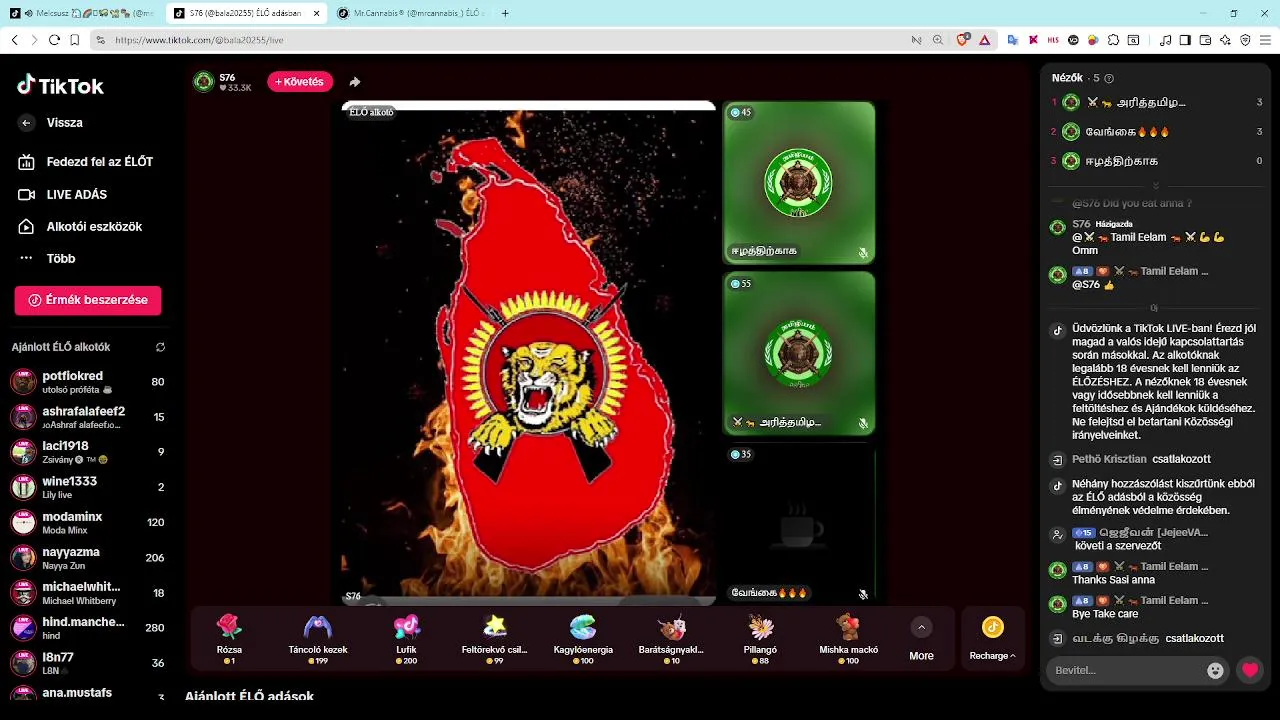Select top viewer ranked 1
1280x720 pixels.
(x=1156, y=102)
